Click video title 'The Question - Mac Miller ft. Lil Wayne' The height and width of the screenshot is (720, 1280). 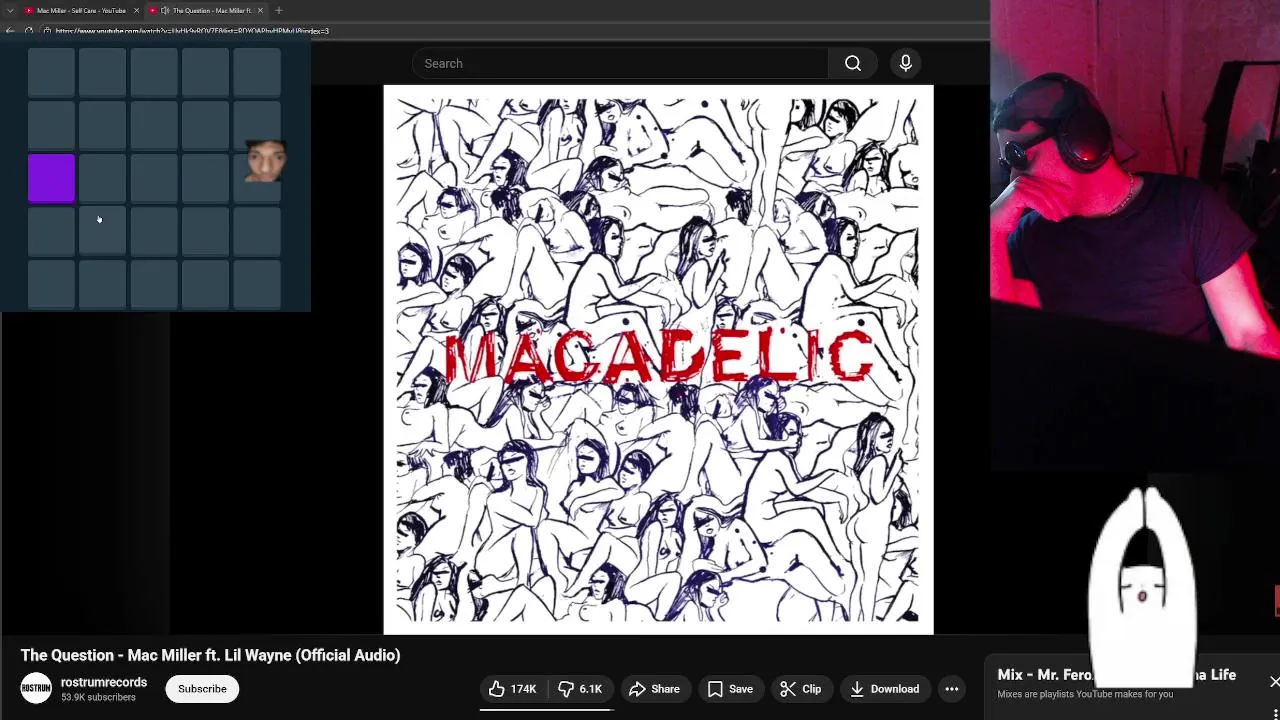[x=210, y=655]
